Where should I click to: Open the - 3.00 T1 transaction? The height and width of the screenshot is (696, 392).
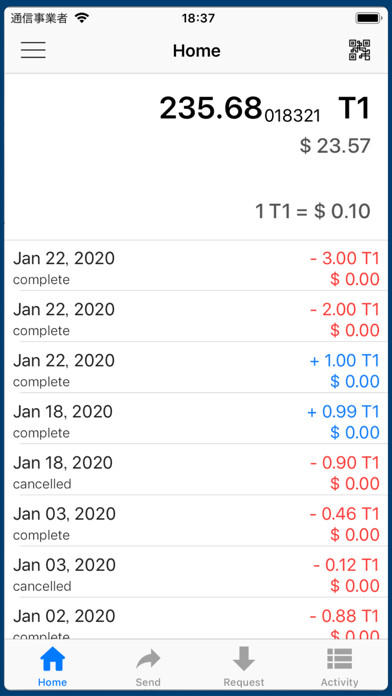pyautogui.click(x=196, y=266)
